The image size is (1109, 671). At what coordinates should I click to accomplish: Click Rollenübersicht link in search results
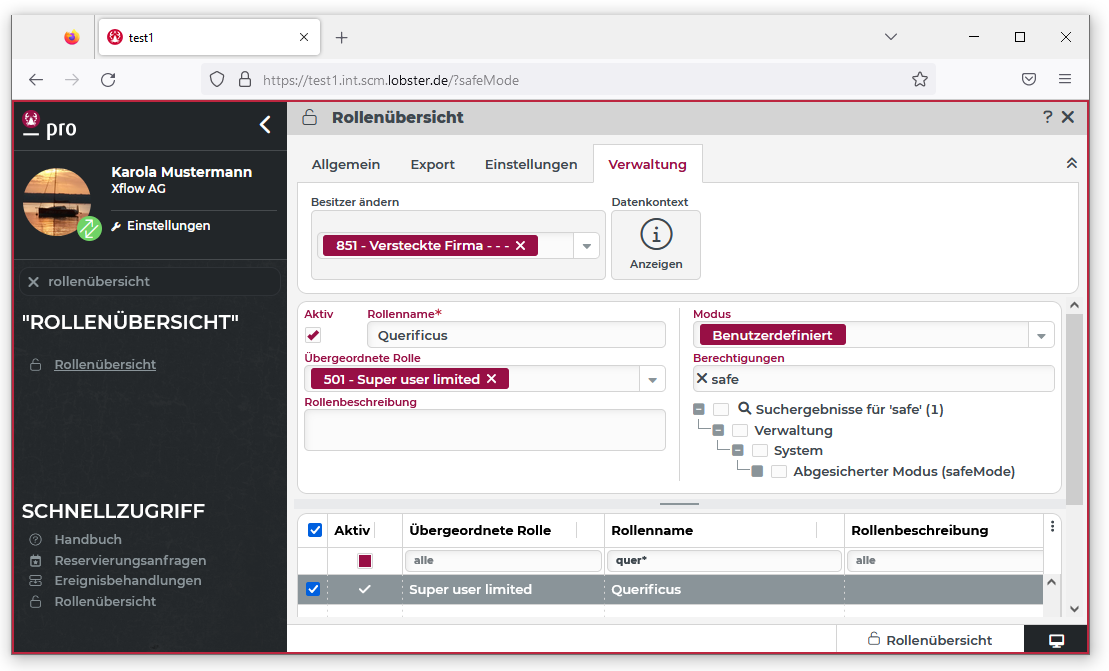(105, 365)
